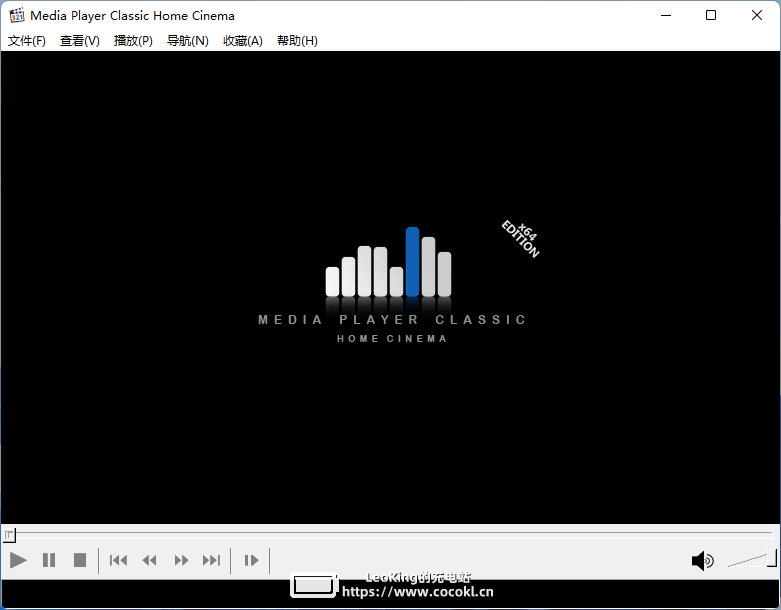Open the 导航(N) menu
The height and width of the screenshot is (610, 781).
187,41
